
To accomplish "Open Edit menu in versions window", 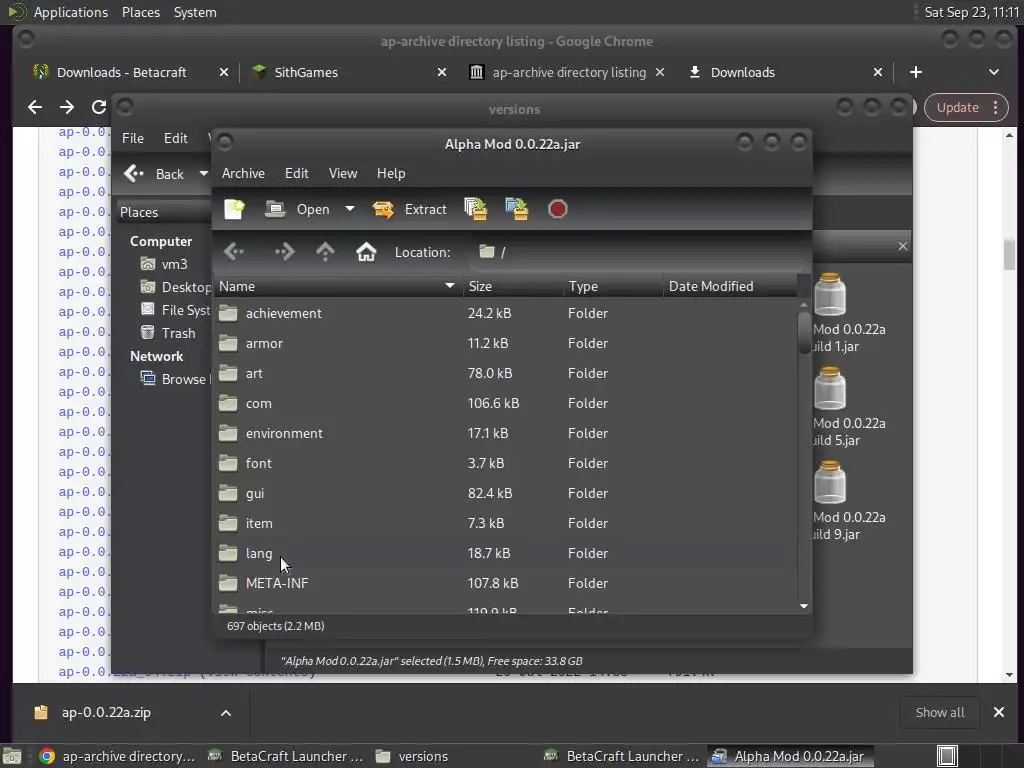I will [176, 138].
